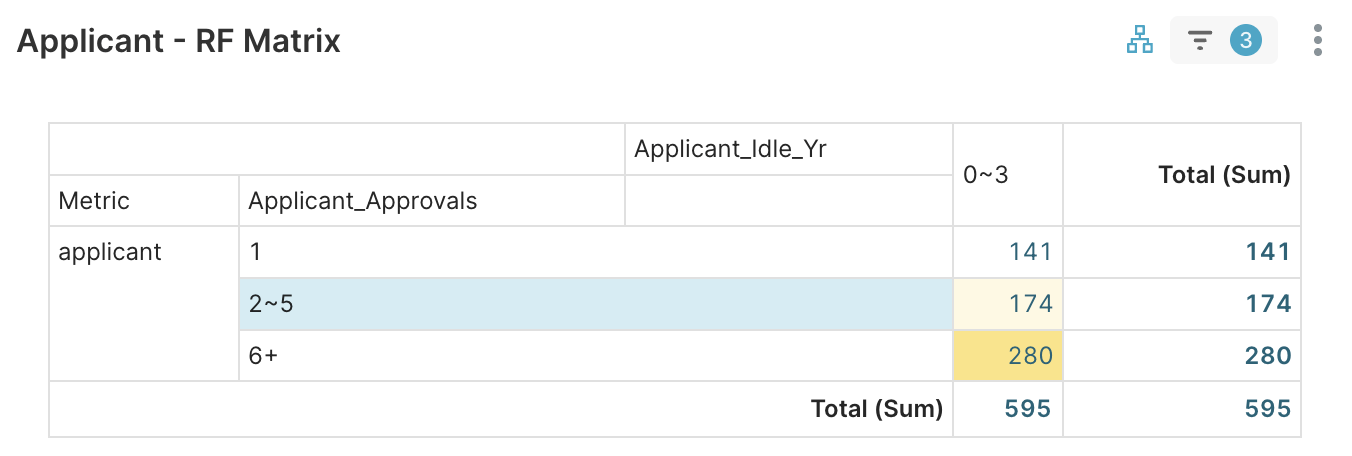Click the Total (Sum) row label

click(876, 408)
